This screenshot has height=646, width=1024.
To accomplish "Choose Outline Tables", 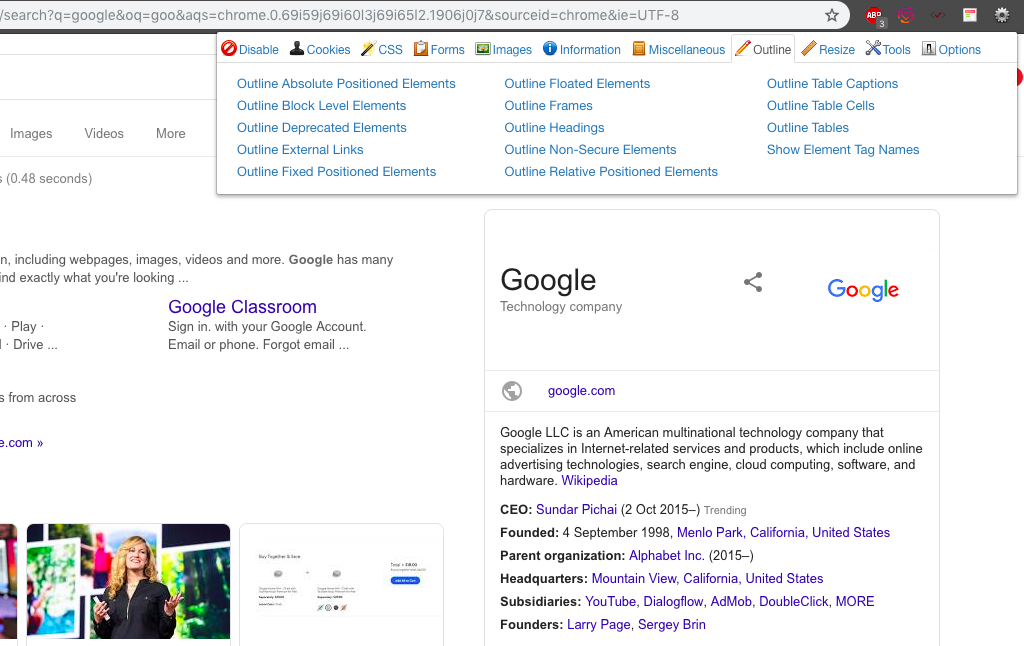I will click(808, 128).
